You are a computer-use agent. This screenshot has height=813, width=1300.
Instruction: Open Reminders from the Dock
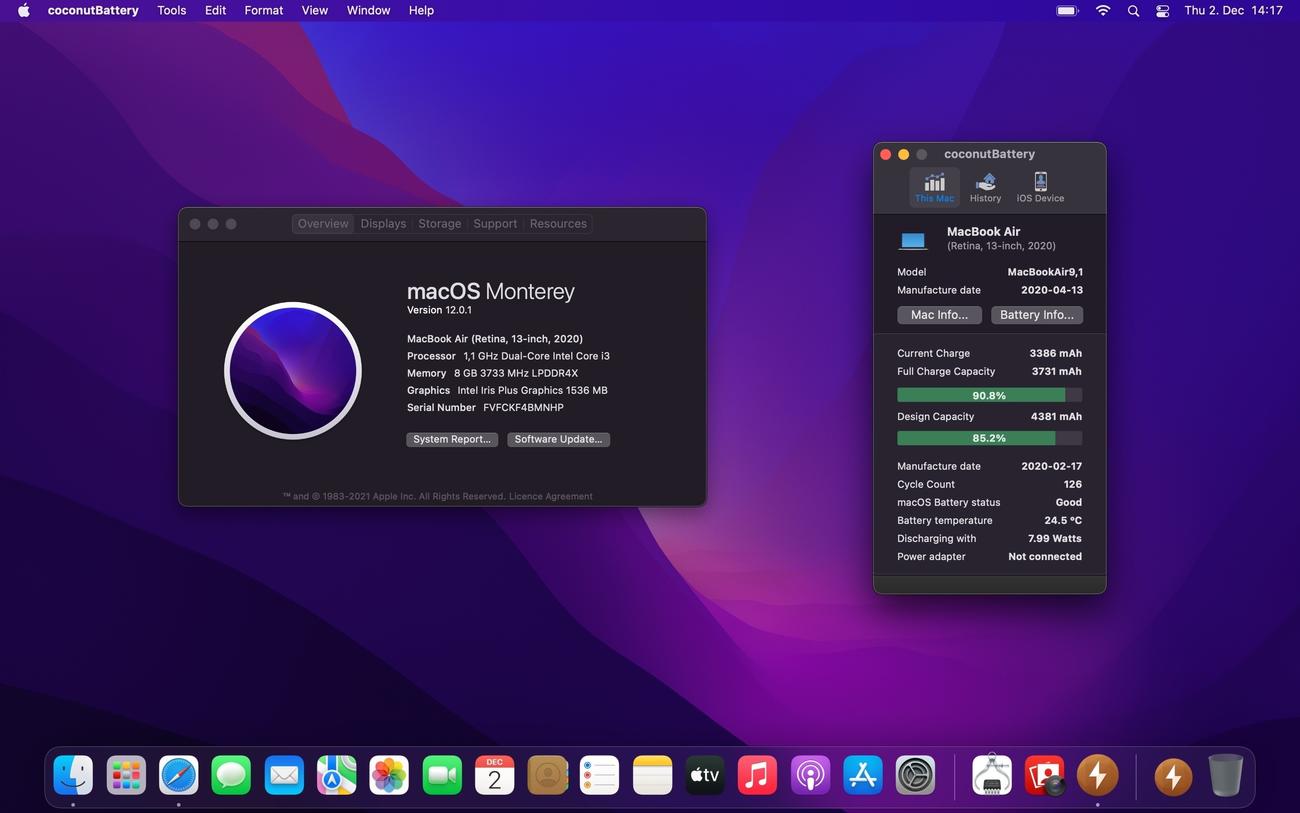600,775
